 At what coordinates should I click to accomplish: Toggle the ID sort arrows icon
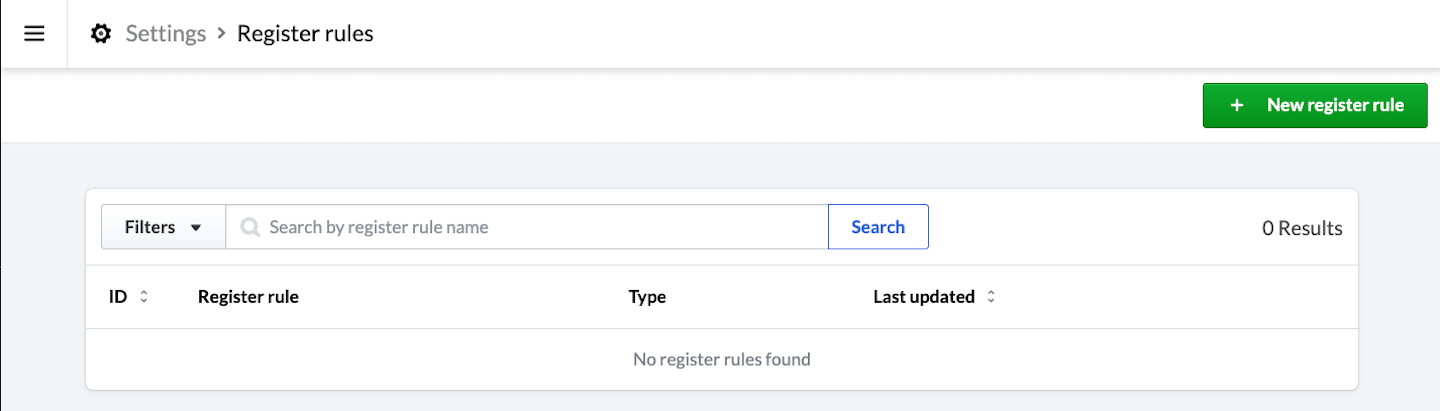click(x=144, y=297)
